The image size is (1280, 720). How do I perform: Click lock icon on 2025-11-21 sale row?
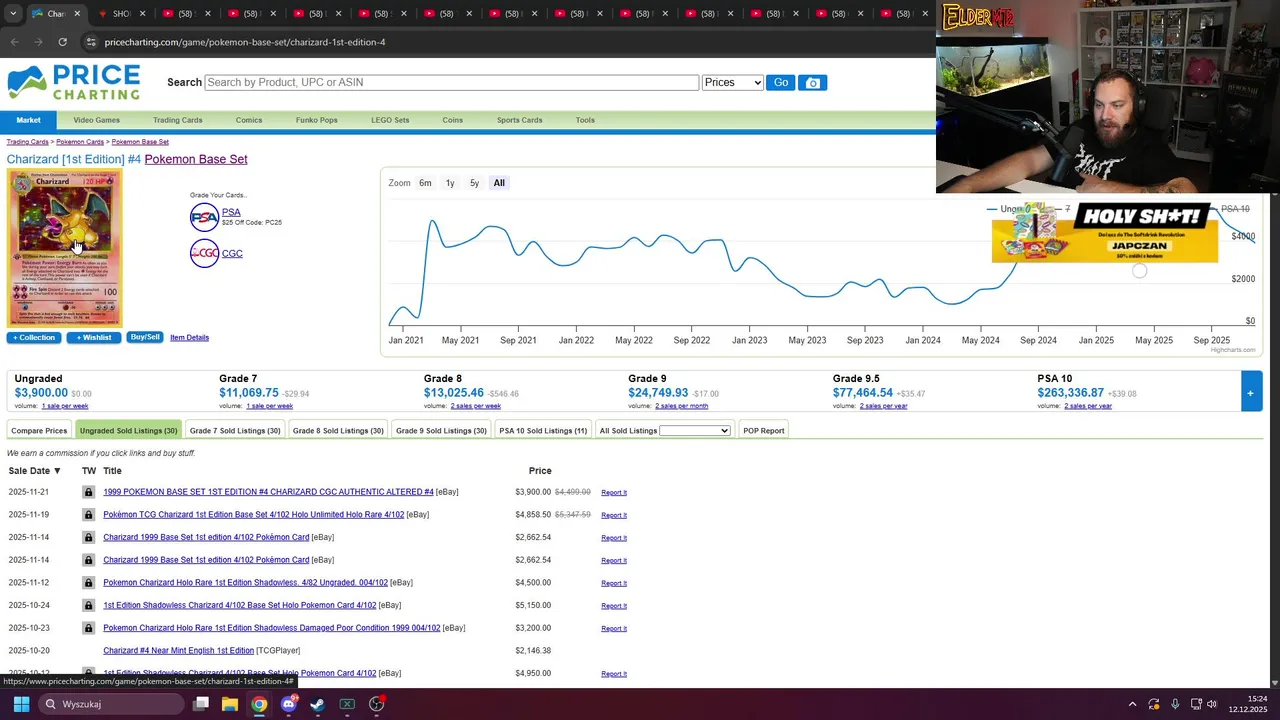pos(88,492)
